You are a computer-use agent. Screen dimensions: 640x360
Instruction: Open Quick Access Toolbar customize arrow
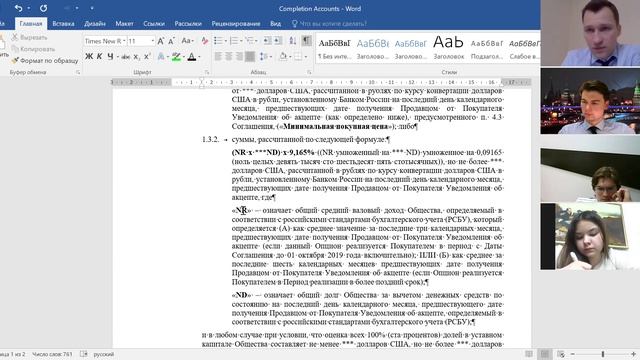tap(92, 8)
